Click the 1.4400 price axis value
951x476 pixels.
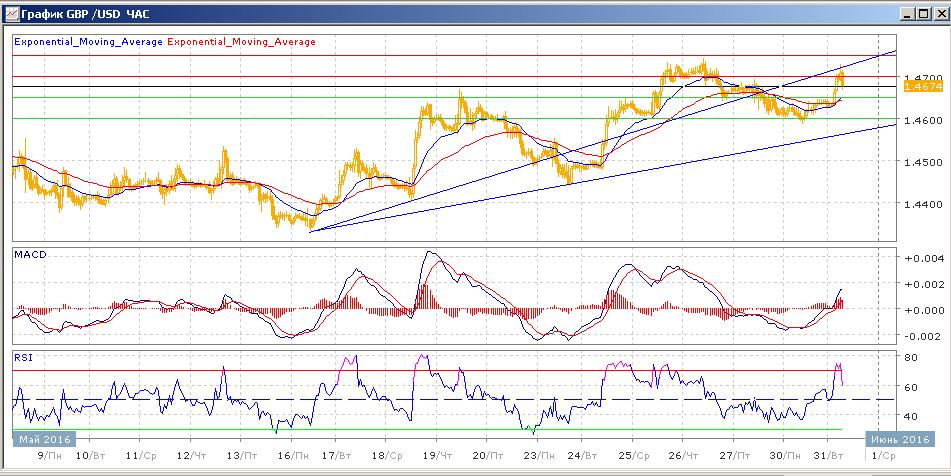919,204
